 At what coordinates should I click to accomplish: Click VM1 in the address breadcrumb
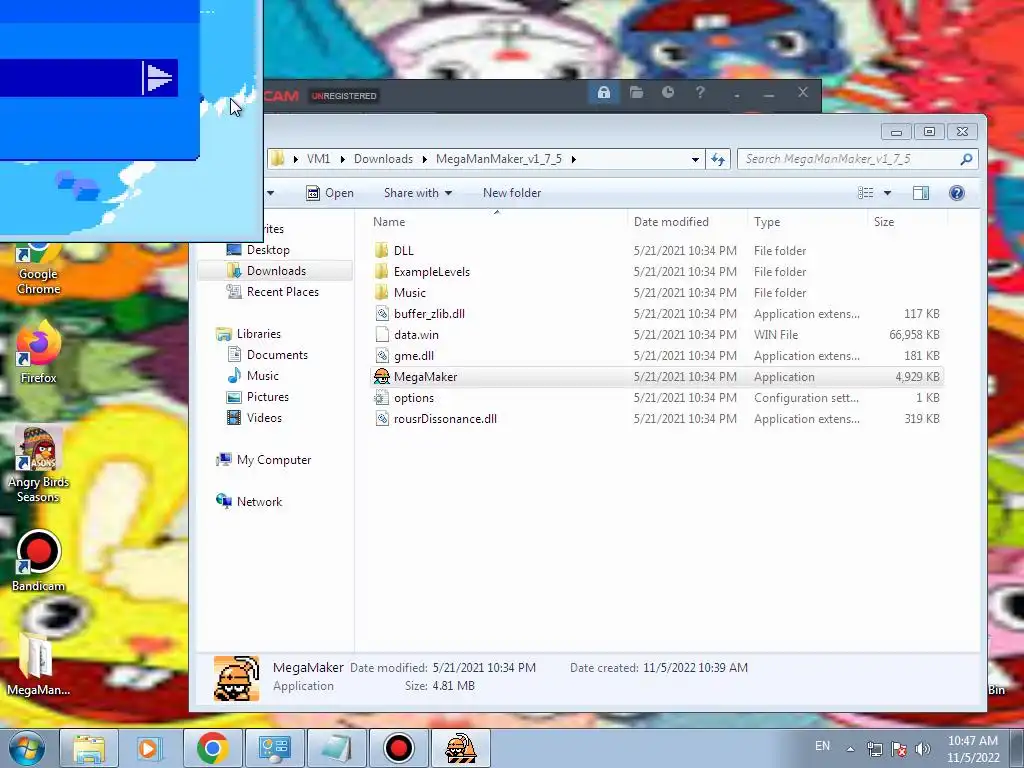[319, 159]
